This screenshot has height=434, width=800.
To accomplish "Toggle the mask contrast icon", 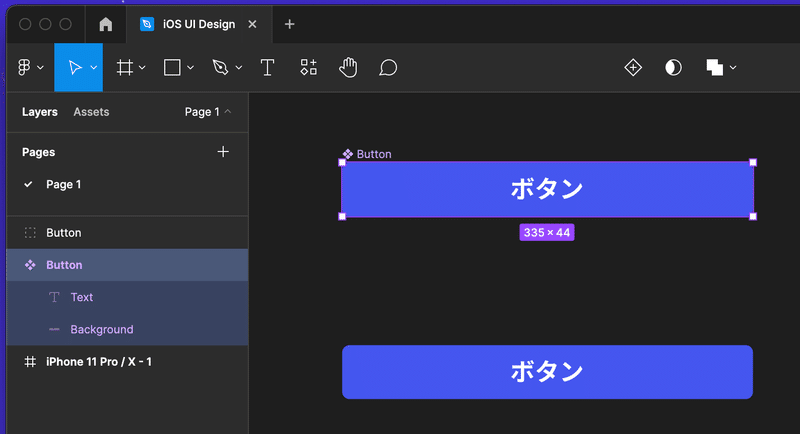I will [x=673, y=67].
